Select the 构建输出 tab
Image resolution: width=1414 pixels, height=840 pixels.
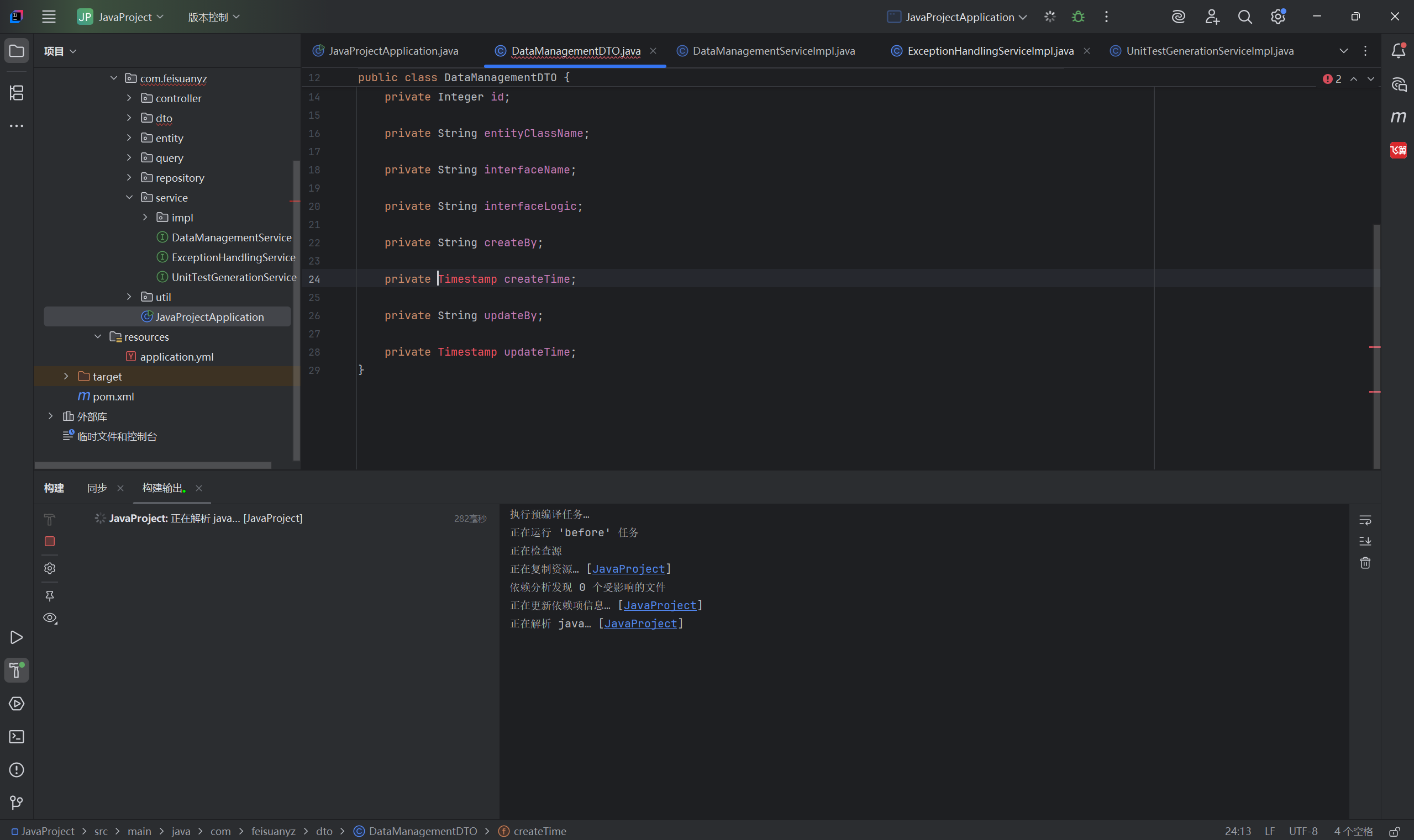[163, 488]
